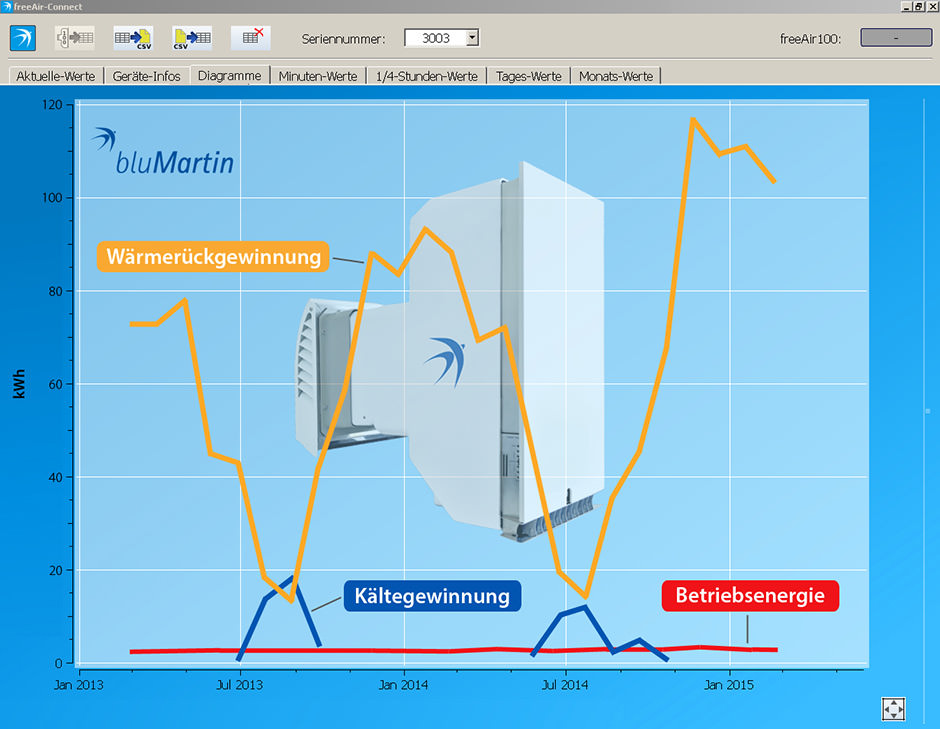Image resolution: width=940 pixels, height=729 pixels.
Task: Click the red Betriebsenergie label
Action: [750, 595]
